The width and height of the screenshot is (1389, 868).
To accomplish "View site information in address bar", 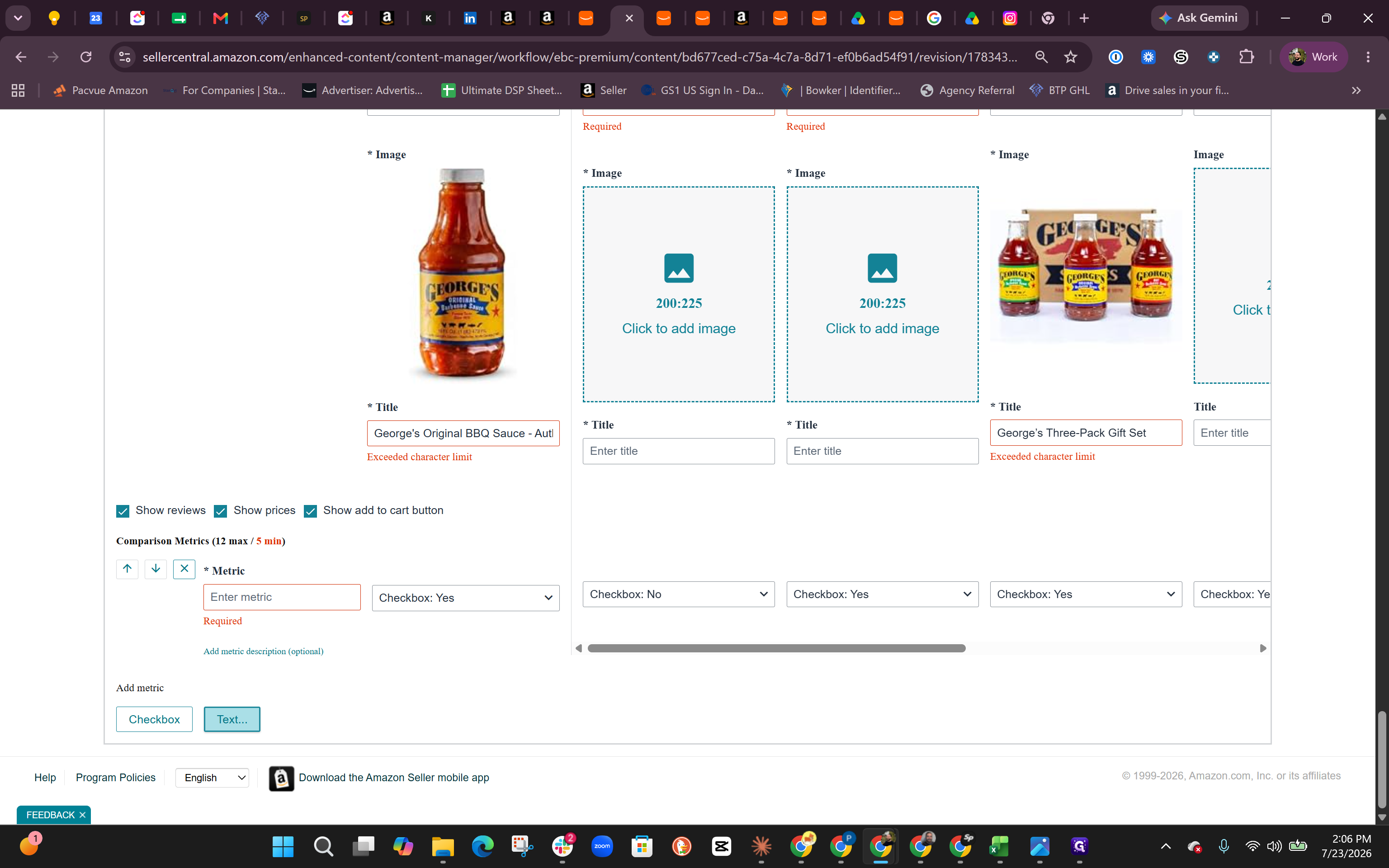I will [124, 57].
